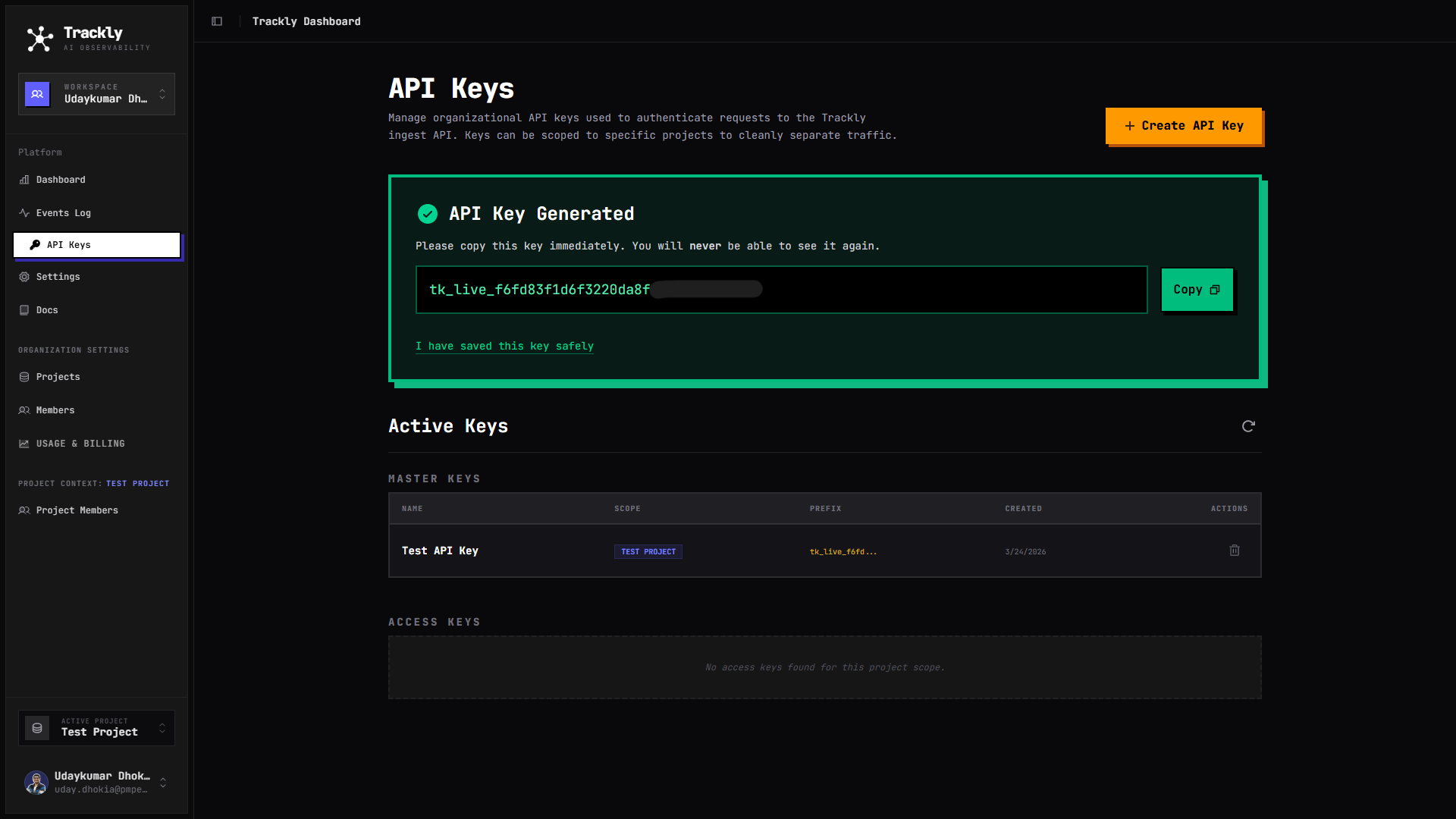
Task: Toggle the sidebar collapse icon
Action: point(217,21)
